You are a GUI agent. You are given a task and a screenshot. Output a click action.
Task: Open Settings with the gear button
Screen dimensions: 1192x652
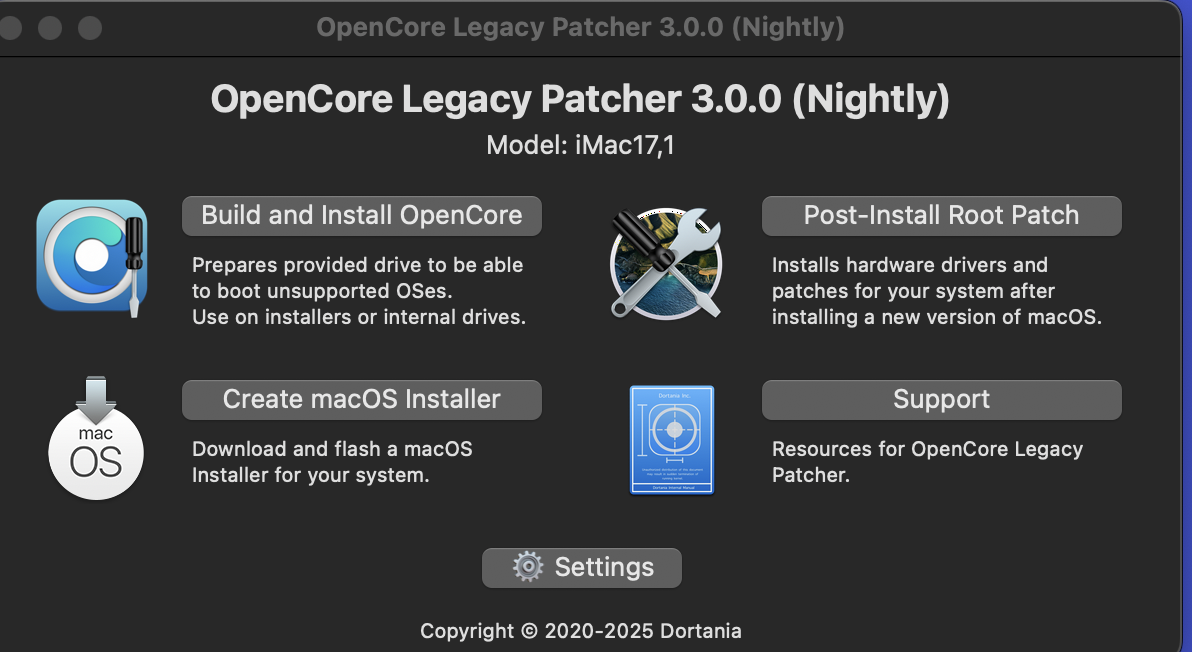[582, 568]
